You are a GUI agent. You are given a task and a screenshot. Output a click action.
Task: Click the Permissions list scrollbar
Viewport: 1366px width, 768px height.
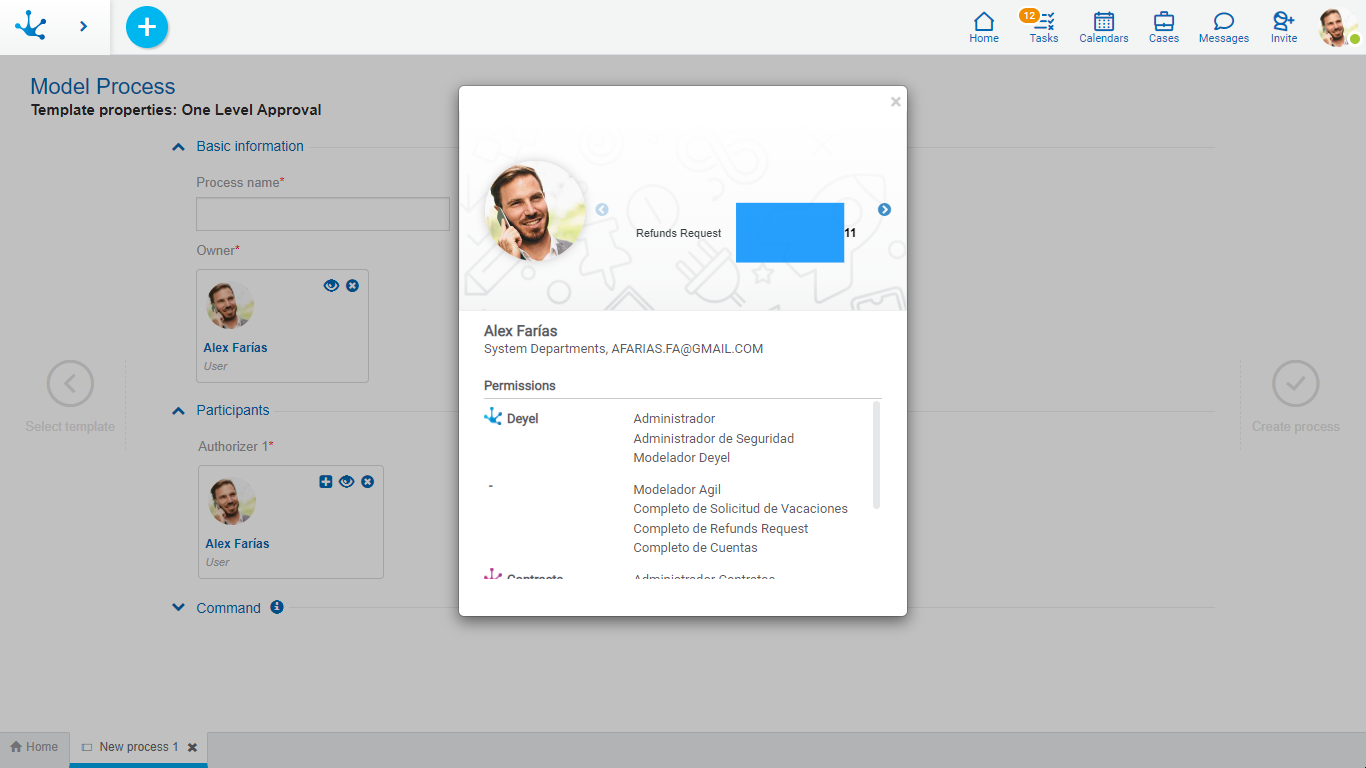877,455
